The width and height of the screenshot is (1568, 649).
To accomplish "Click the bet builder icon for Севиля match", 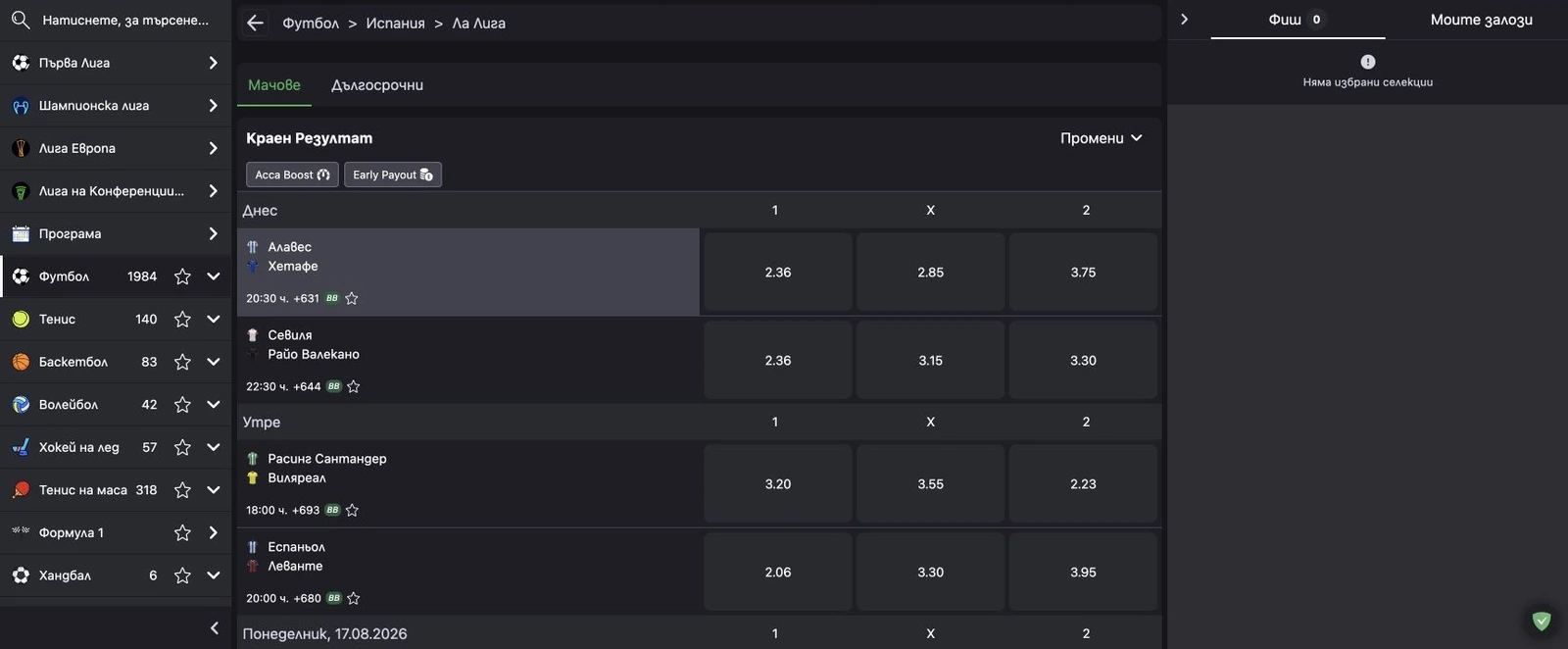I will click(334, 386).
